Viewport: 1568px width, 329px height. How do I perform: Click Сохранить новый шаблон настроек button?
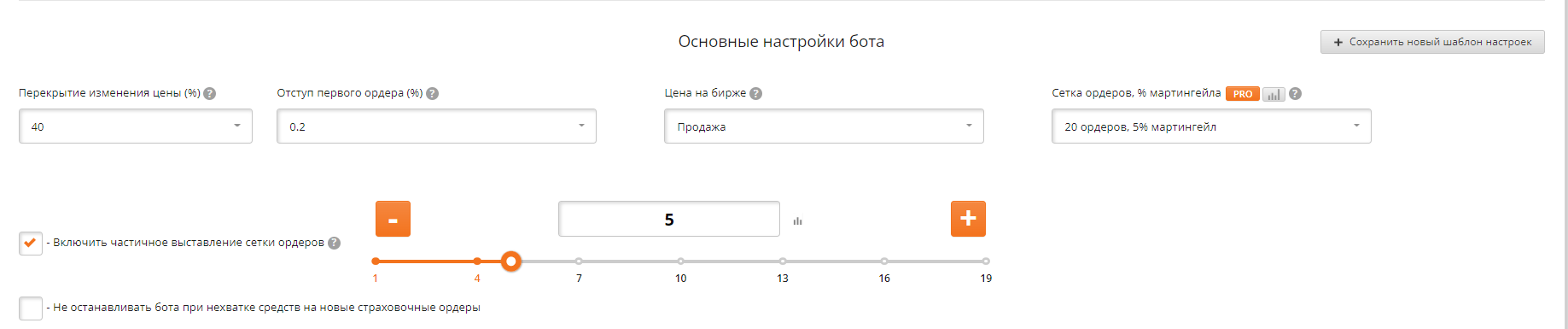pos(1432,42)
